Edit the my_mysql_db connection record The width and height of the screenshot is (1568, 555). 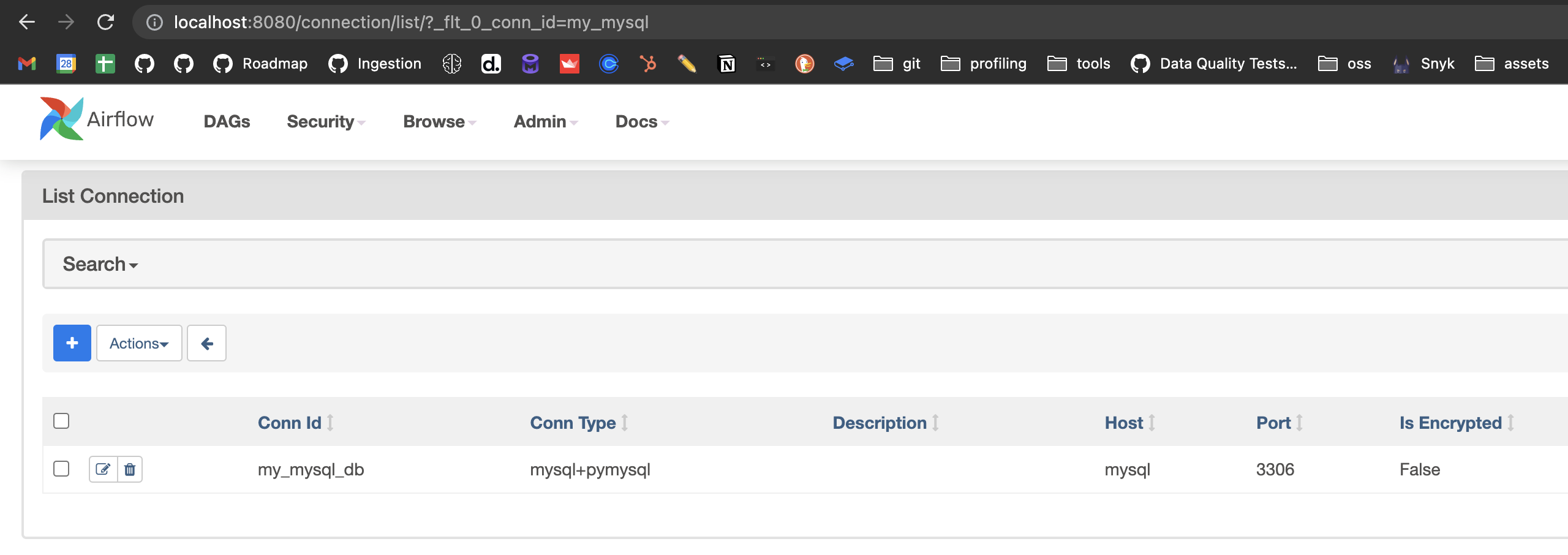pyautogui.click(x=103, y=469)
